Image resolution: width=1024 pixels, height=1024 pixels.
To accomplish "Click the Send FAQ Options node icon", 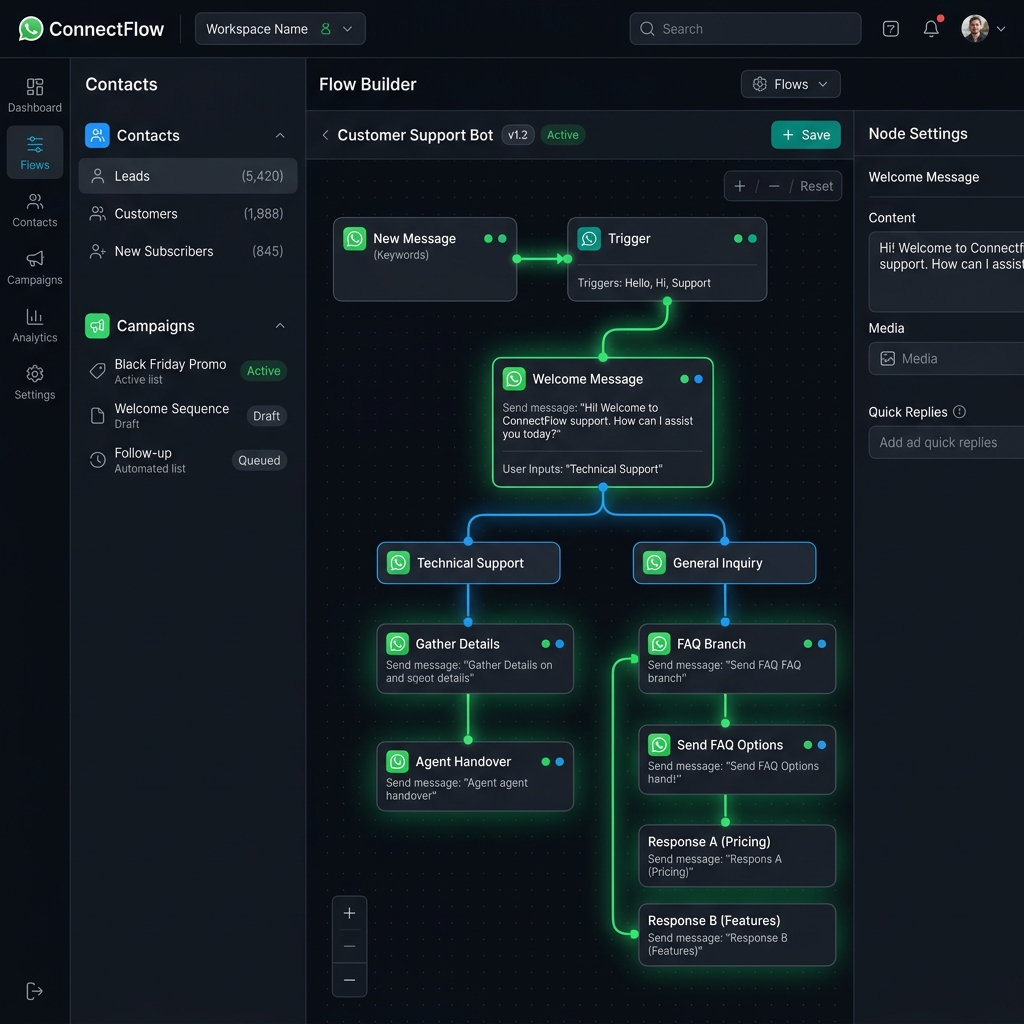I will pos(659,744).
